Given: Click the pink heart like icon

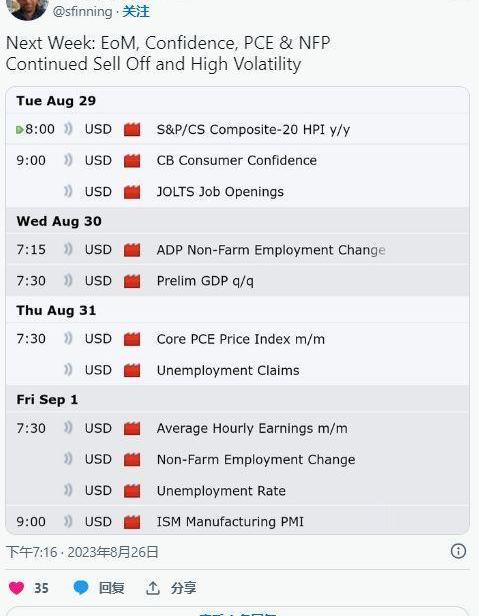Looking at the screenshot, I should click(x=17, y=588).
